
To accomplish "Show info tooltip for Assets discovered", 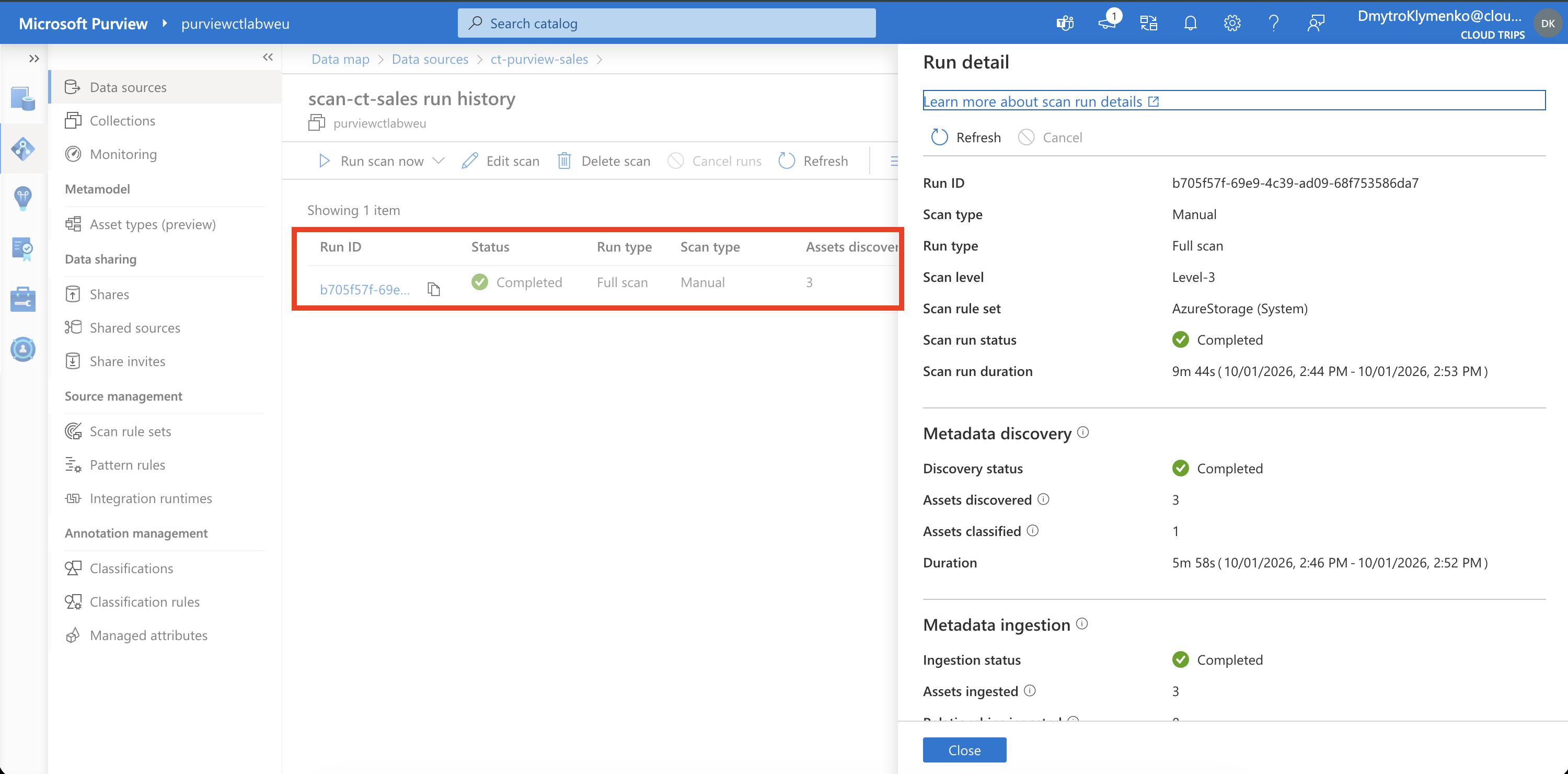I will point(1043,499).
